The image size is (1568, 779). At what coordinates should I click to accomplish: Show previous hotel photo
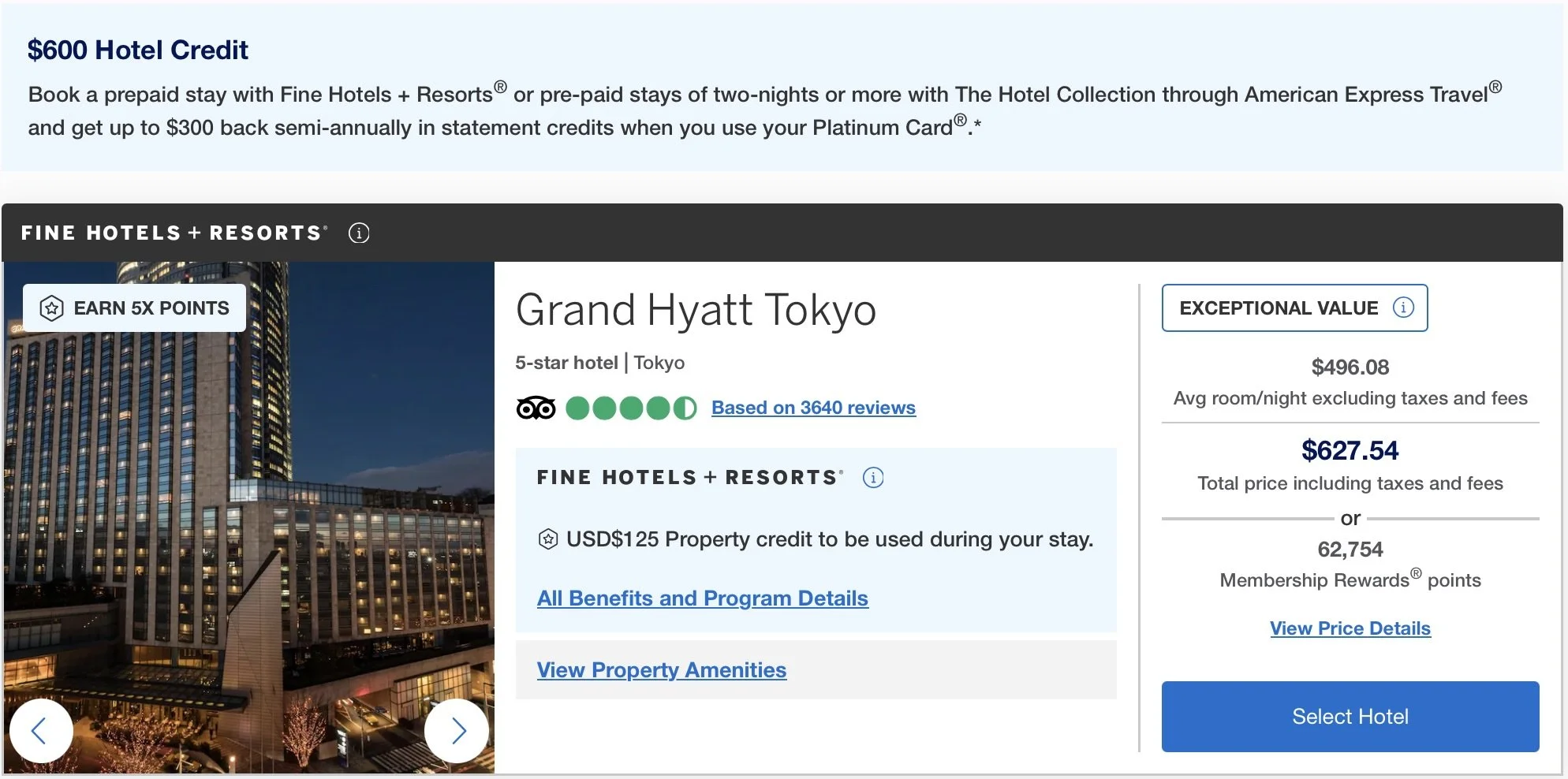tap(41, 730)
